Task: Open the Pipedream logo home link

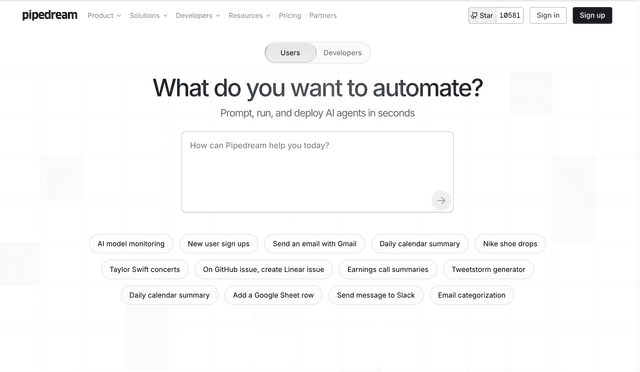Action: coord(49,15)
